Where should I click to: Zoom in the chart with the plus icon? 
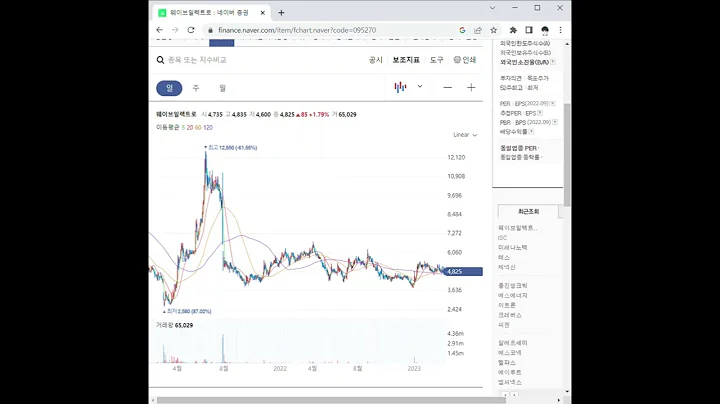(x=471, y=87)
